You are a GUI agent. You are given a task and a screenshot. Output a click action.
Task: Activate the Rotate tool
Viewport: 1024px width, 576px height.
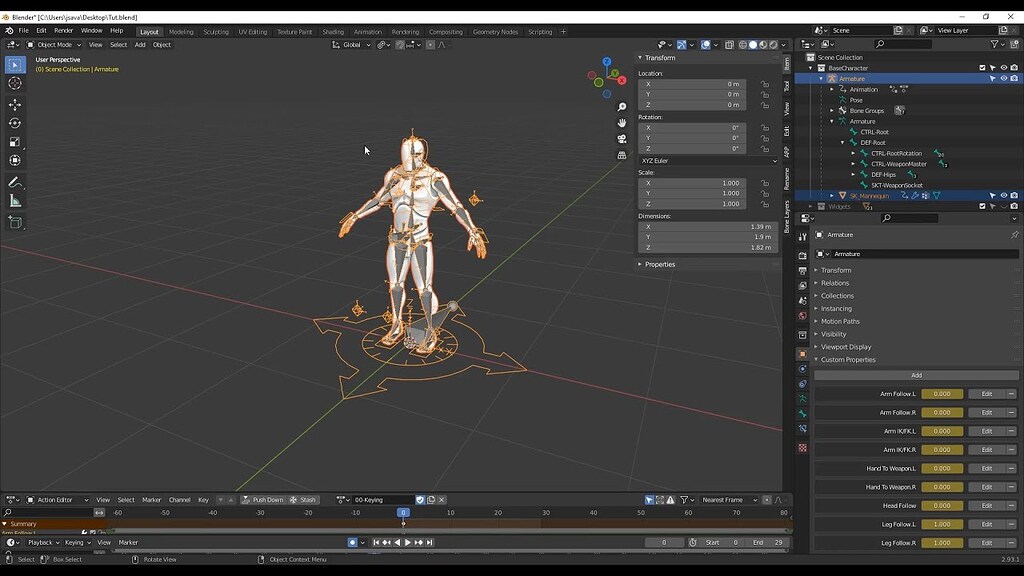(15, 123)
